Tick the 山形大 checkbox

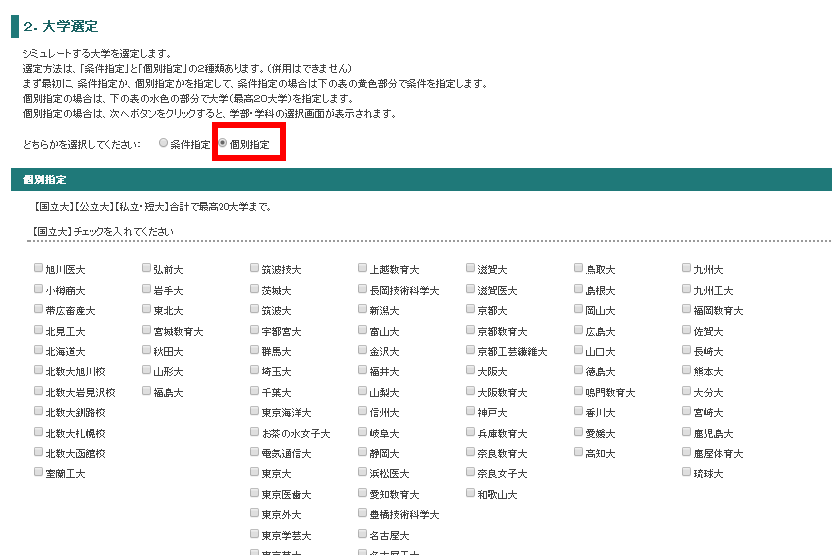click(146, 370)
